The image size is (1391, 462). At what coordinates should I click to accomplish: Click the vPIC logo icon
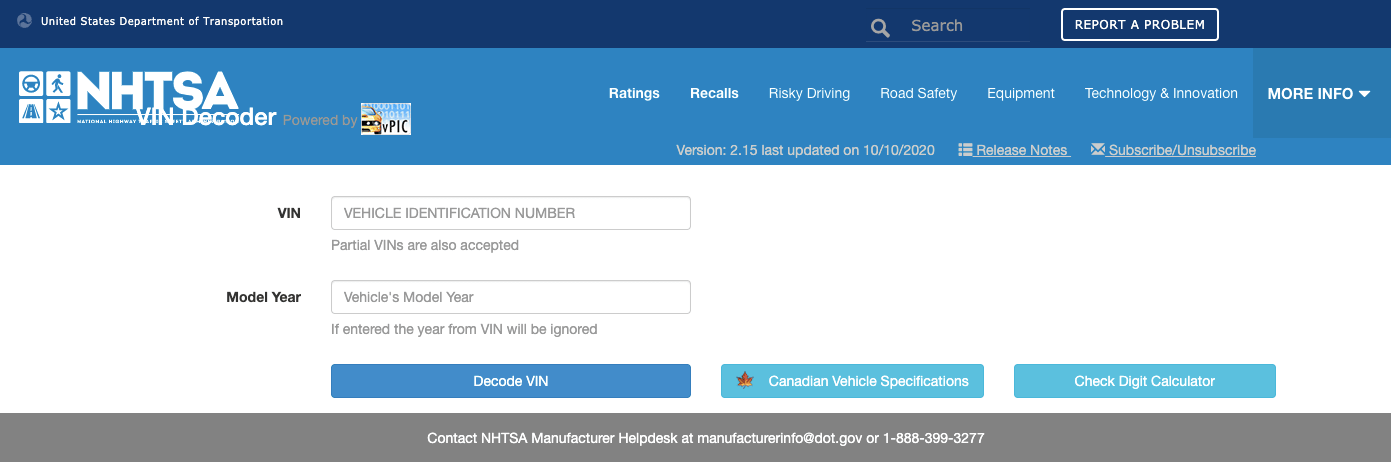386,119
